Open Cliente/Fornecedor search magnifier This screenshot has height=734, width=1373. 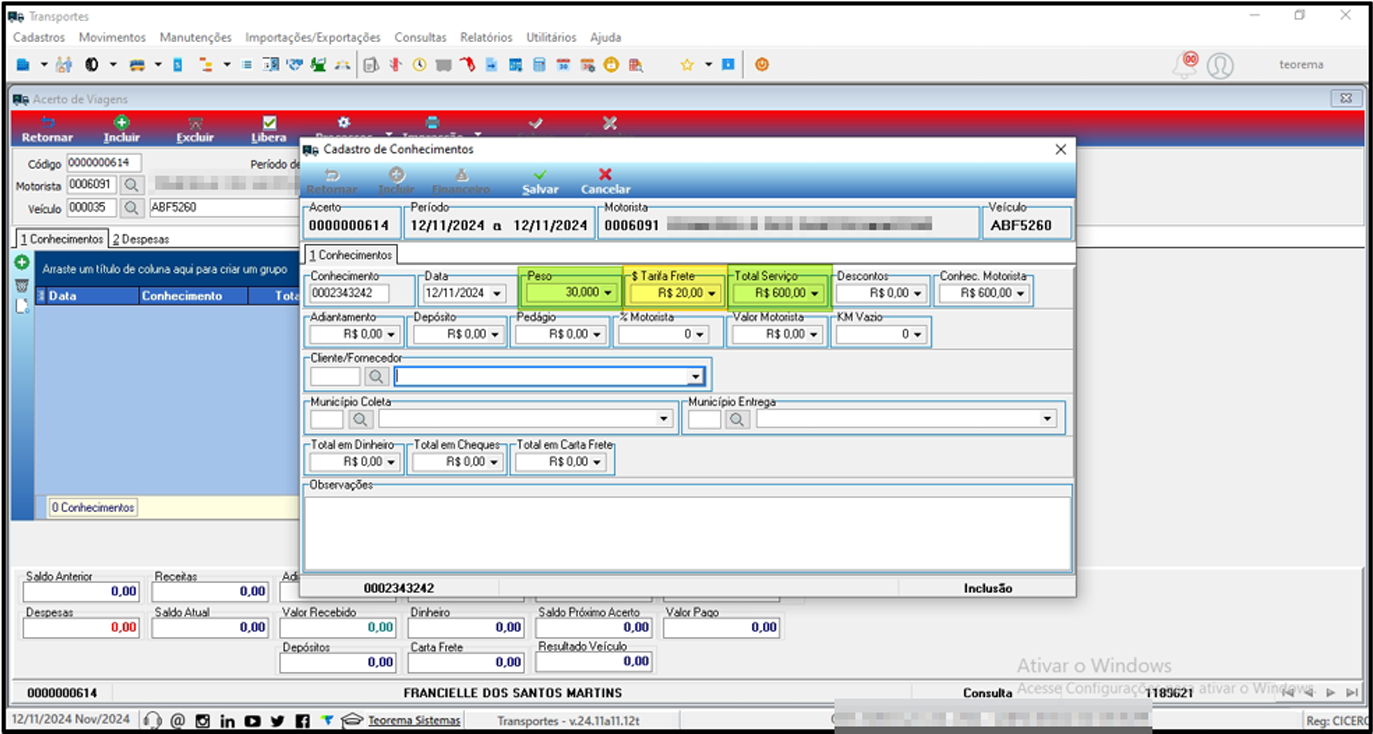click(x=376, y=377)
